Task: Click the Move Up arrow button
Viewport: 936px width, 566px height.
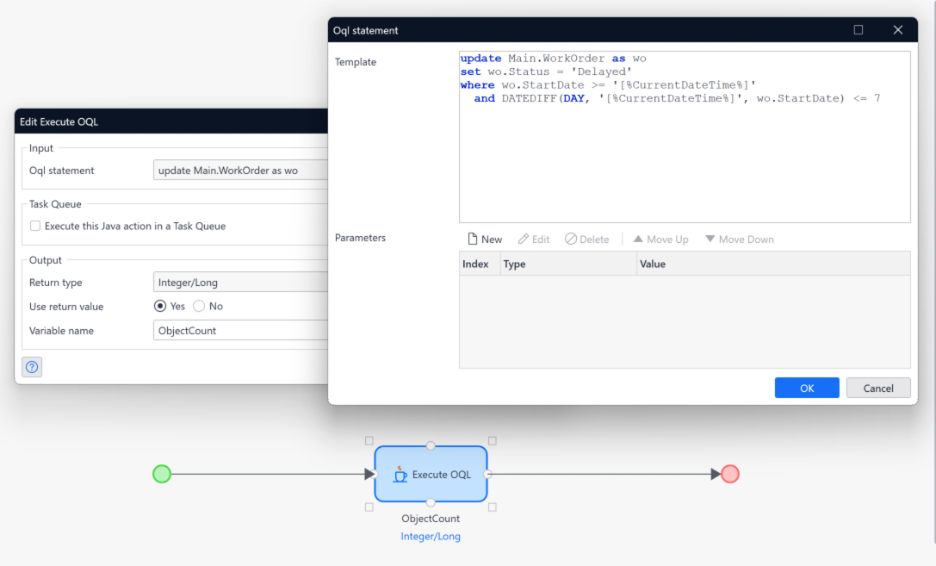Action: [660, 239]
